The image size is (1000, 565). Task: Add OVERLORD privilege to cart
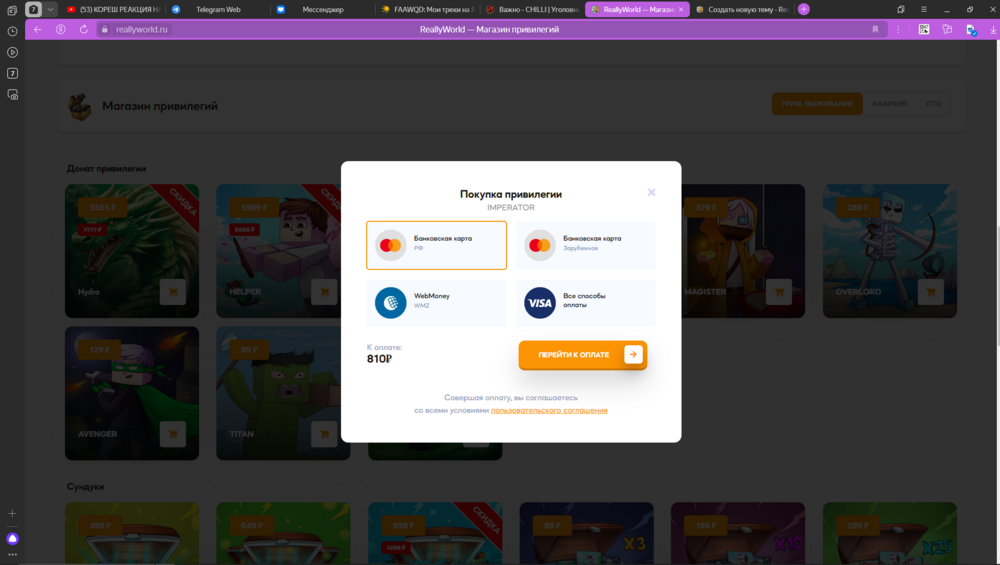pos(930,292)
